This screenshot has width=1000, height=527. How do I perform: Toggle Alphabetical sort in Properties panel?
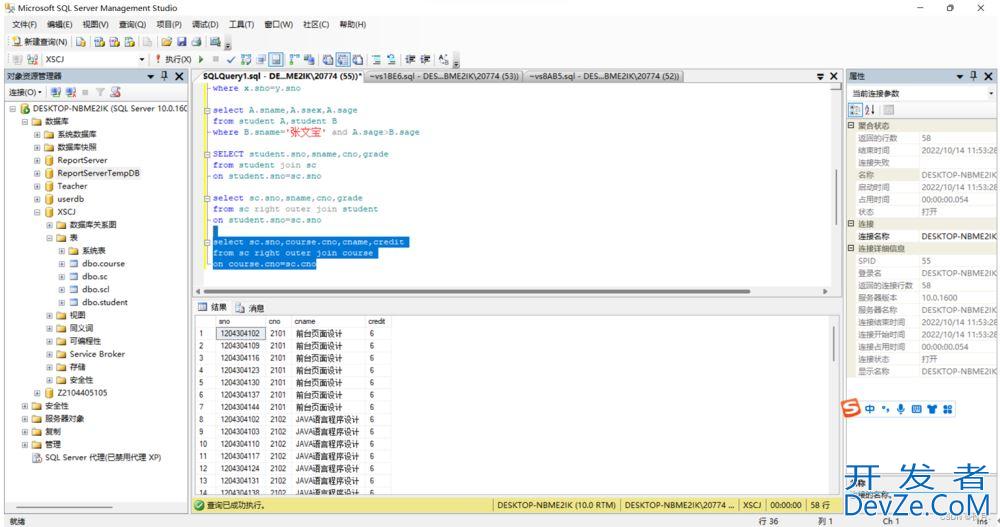pos(870,110)
